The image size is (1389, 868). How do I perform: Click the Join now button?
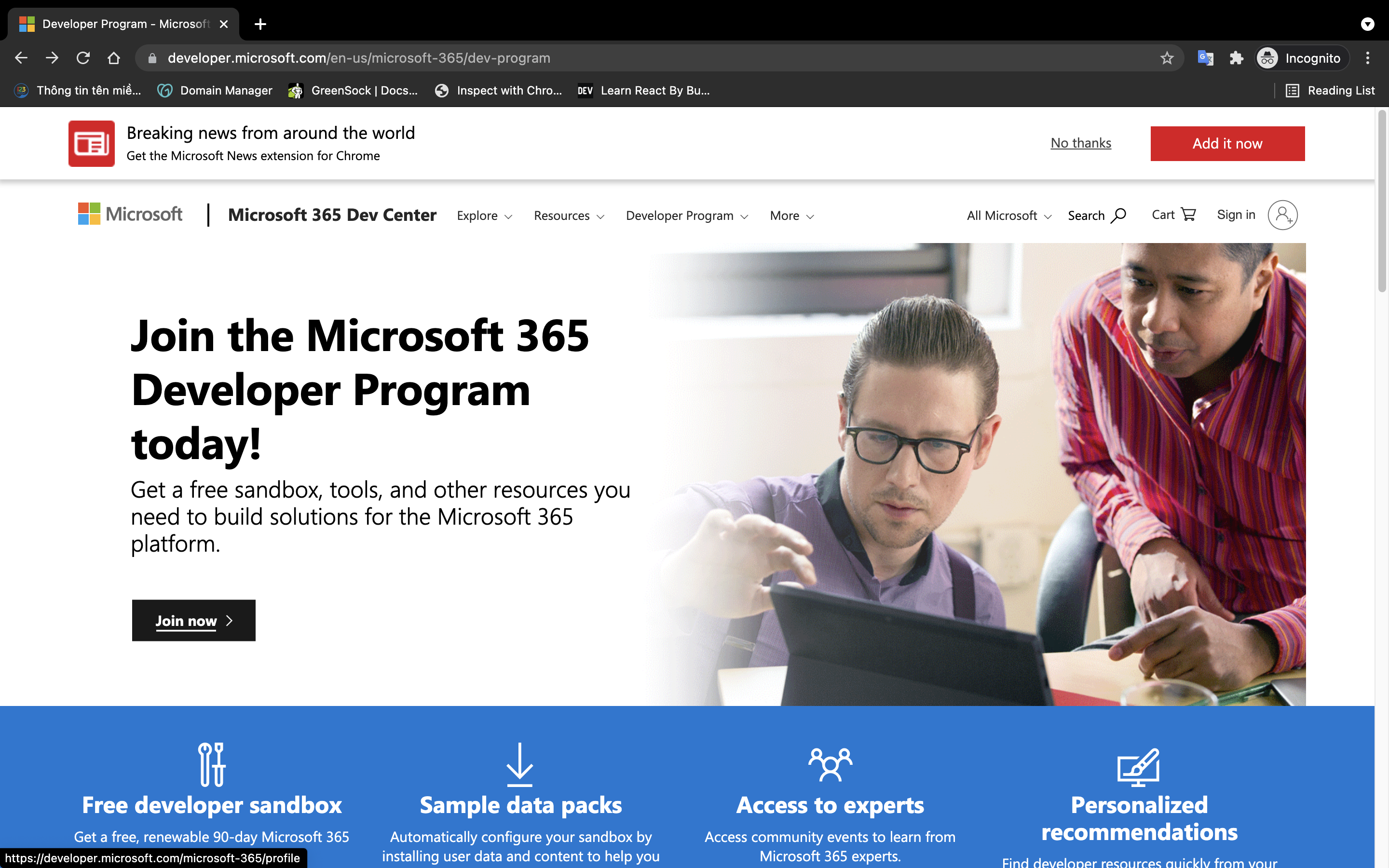point(193,620)
